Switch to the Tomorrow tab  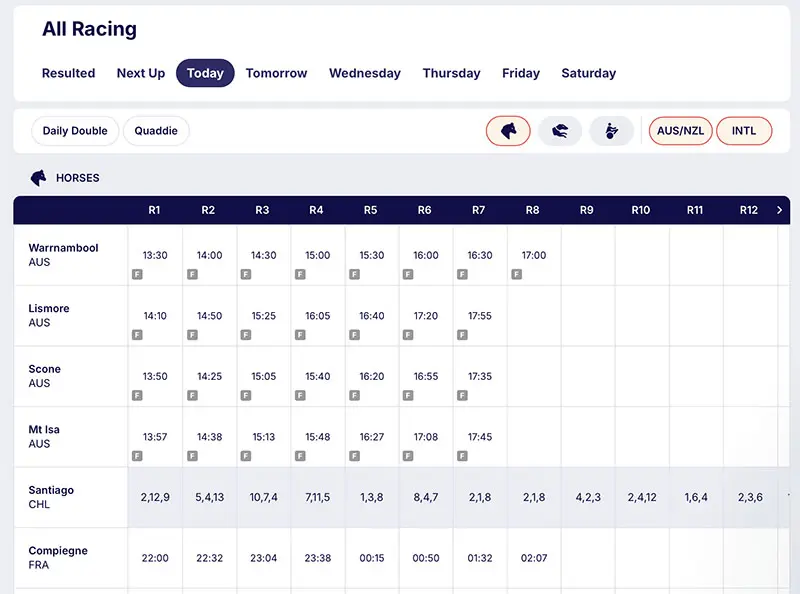pos(276,73)
